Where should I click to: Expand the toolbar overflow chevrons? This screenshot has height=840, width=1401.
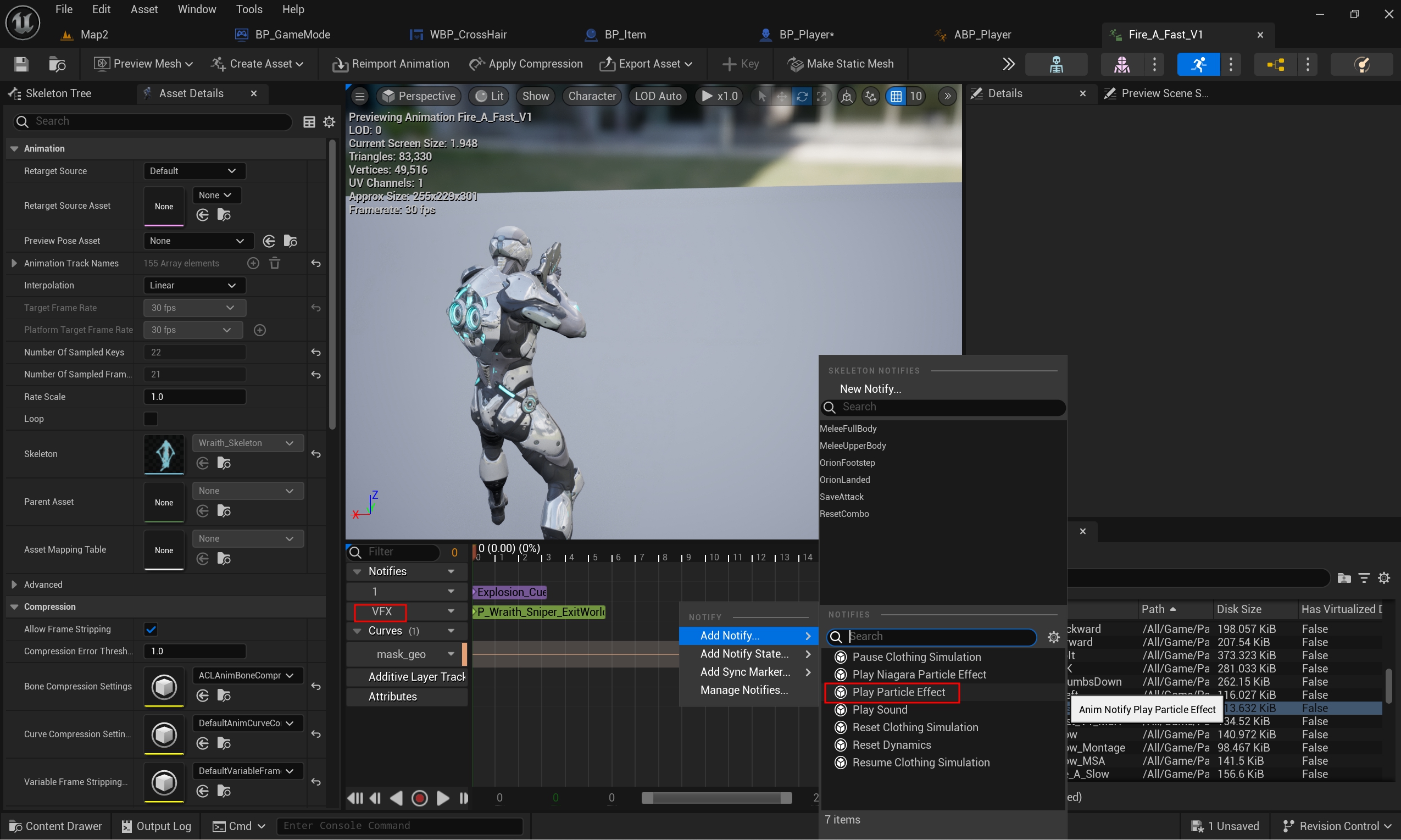coord(1008,64)
